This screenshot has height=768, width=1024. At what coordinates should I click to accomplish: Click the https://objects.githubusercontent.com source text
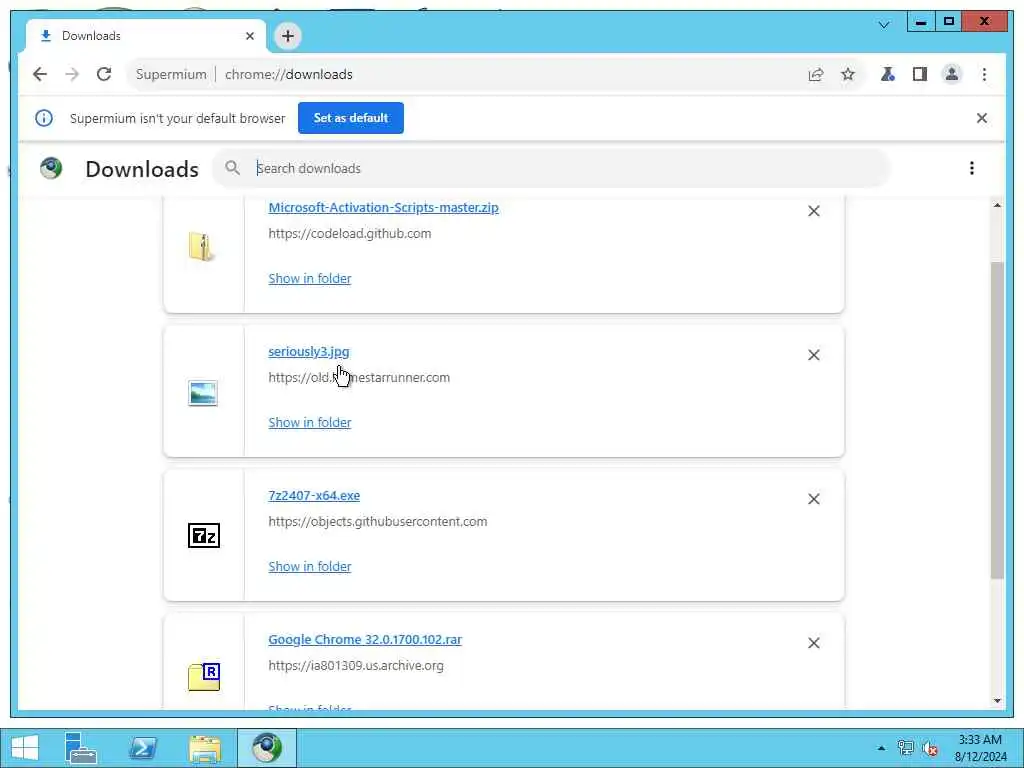coord(377,522)
